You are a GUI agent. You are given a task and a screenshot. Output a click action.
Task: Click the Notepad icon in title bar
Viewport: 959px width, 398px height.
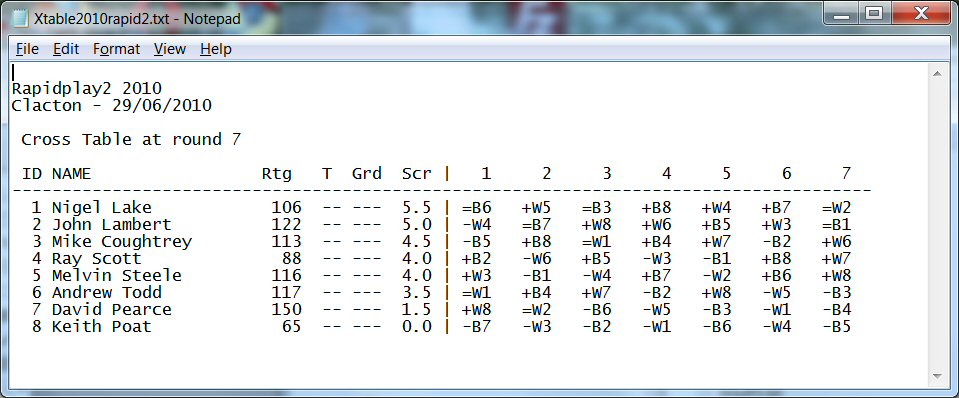(20, 19)
